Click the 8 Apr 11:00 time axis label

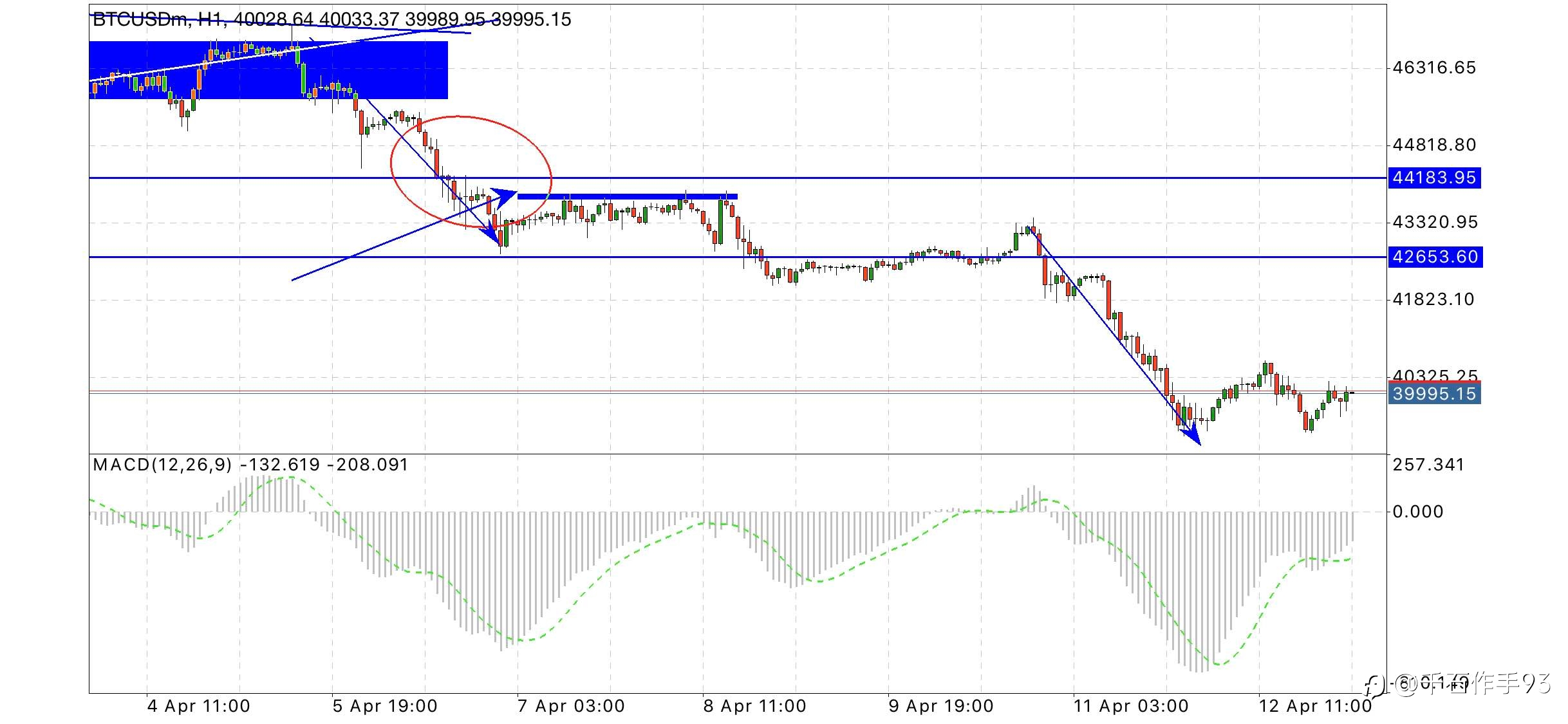754,706
